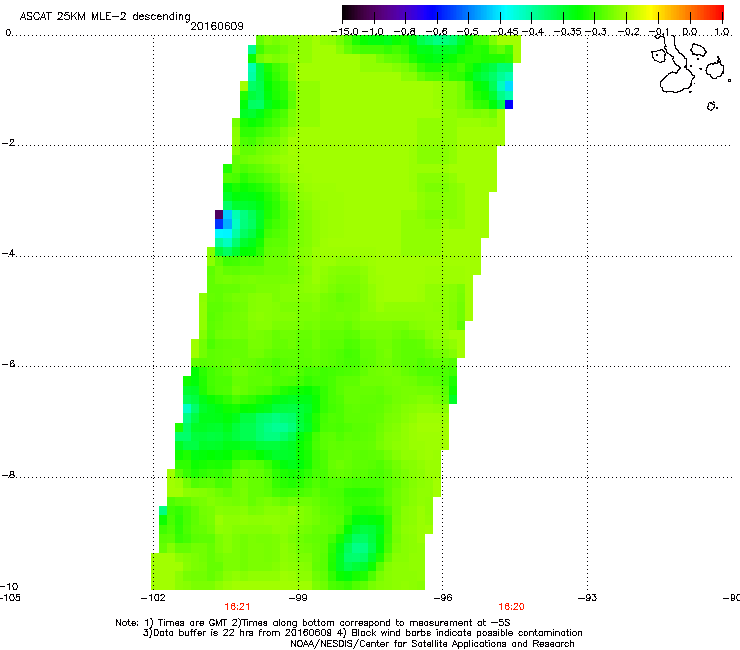The image size is (740, 650).
Task: Click the -15.0 color bar label
Action: click(345, 32)
